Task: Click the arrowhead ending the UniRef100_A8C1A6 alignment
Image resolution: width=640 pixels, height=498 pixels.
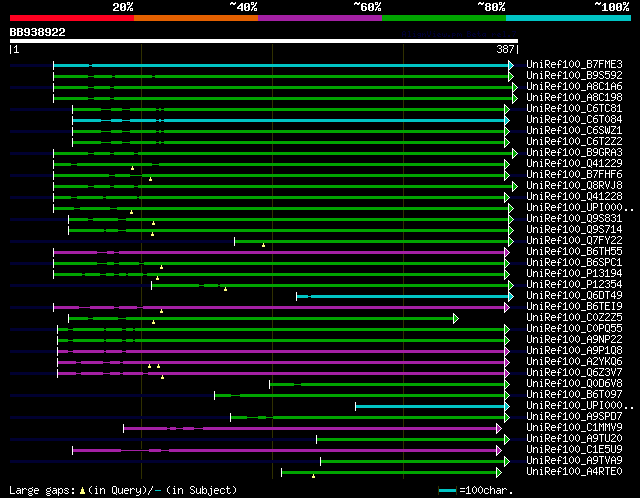Action: (x=514, y=87)
